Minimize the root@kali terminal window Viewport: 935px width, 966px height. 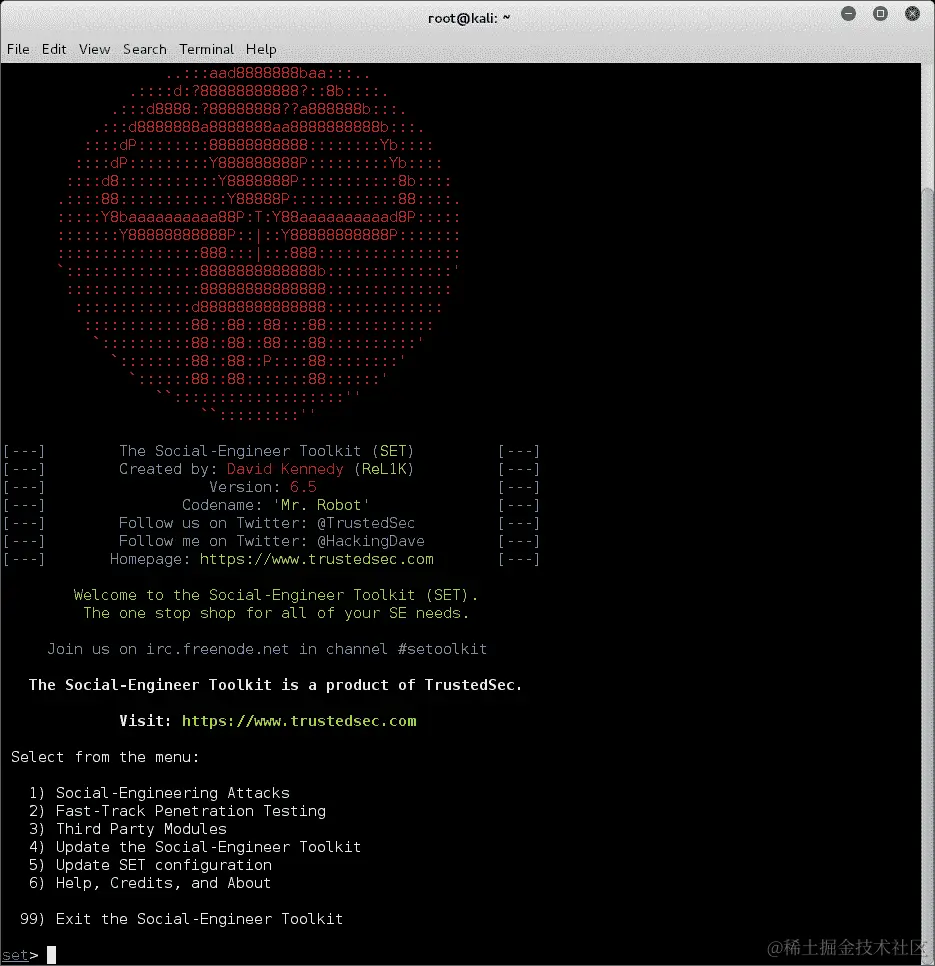tap(848, 14)
